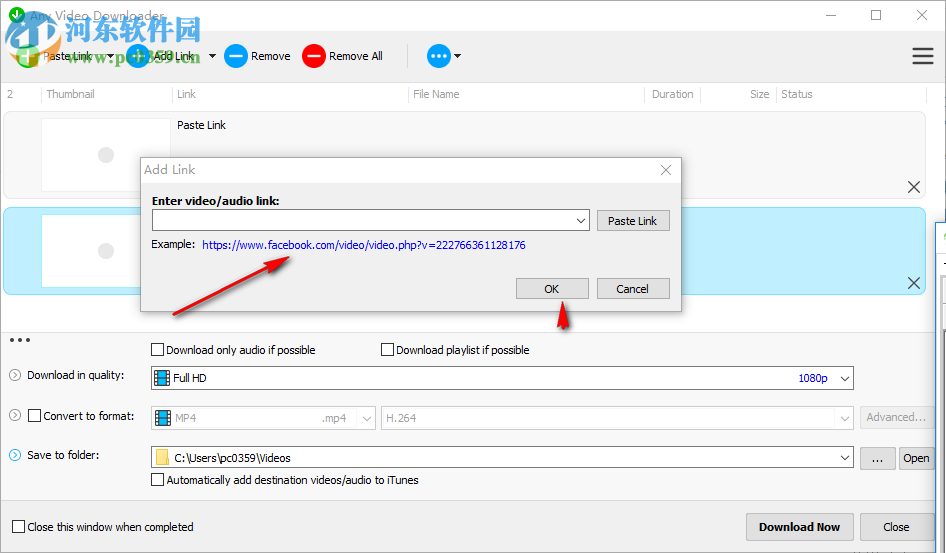Maximize the Any Video Downloader window
Viewport: 946px width, 553px height.
point(876,15)
